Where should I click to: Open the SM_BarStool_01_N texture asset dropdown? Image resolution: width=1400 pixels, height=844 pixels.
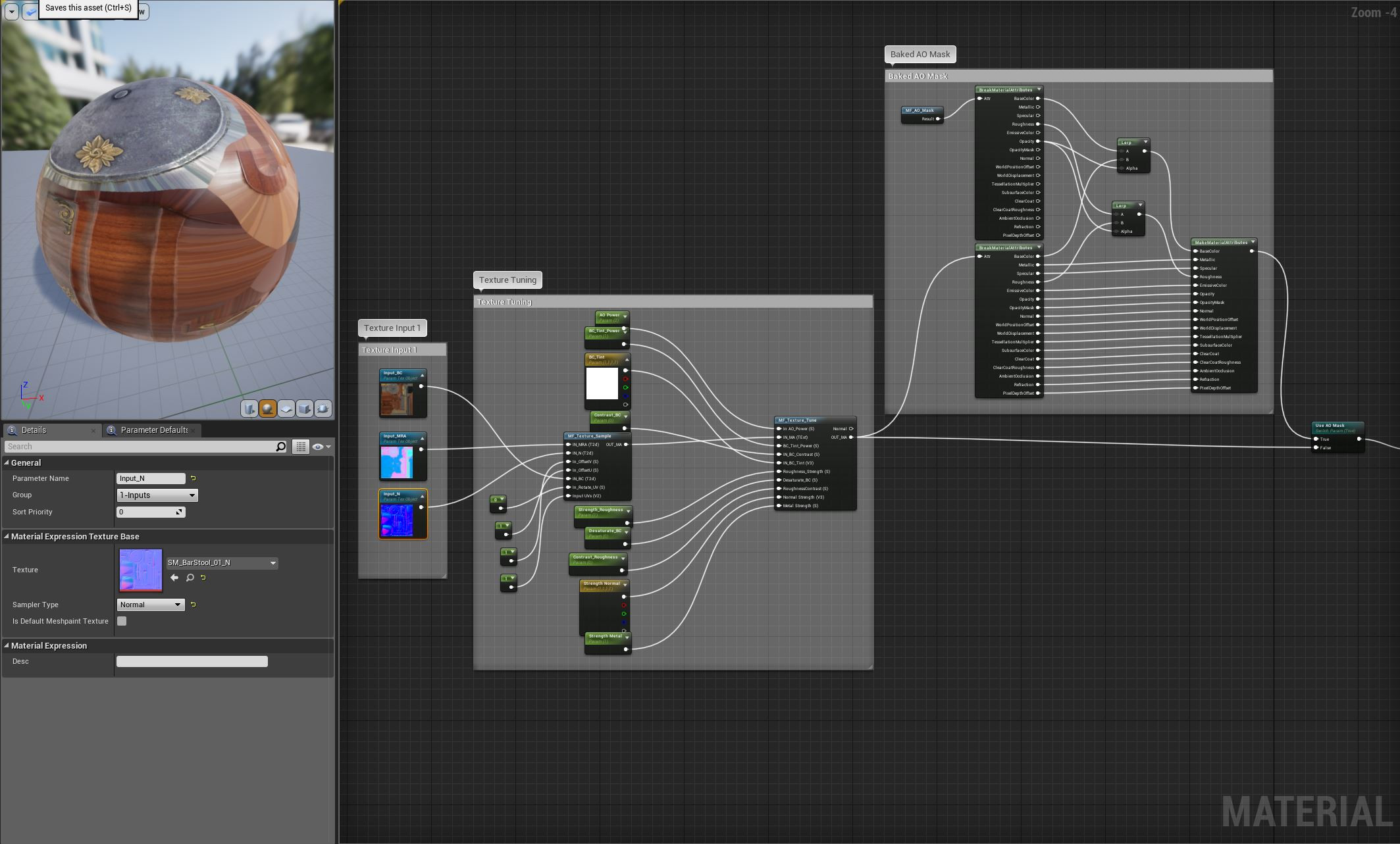point(222,563)
